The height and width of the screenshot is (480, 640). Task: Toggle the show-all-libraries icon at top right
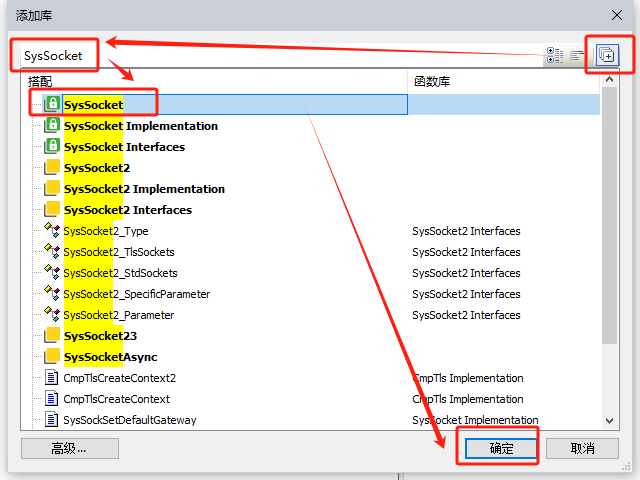tap(607, 55)
